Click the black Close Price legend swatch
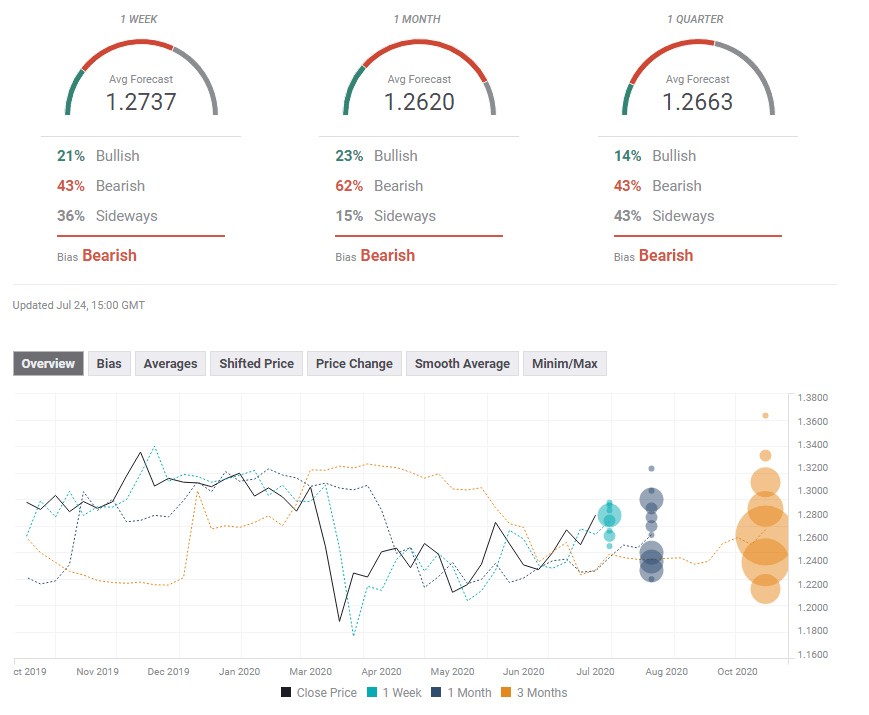The width and height of the screenshot is (869, 715). (287, 692)
